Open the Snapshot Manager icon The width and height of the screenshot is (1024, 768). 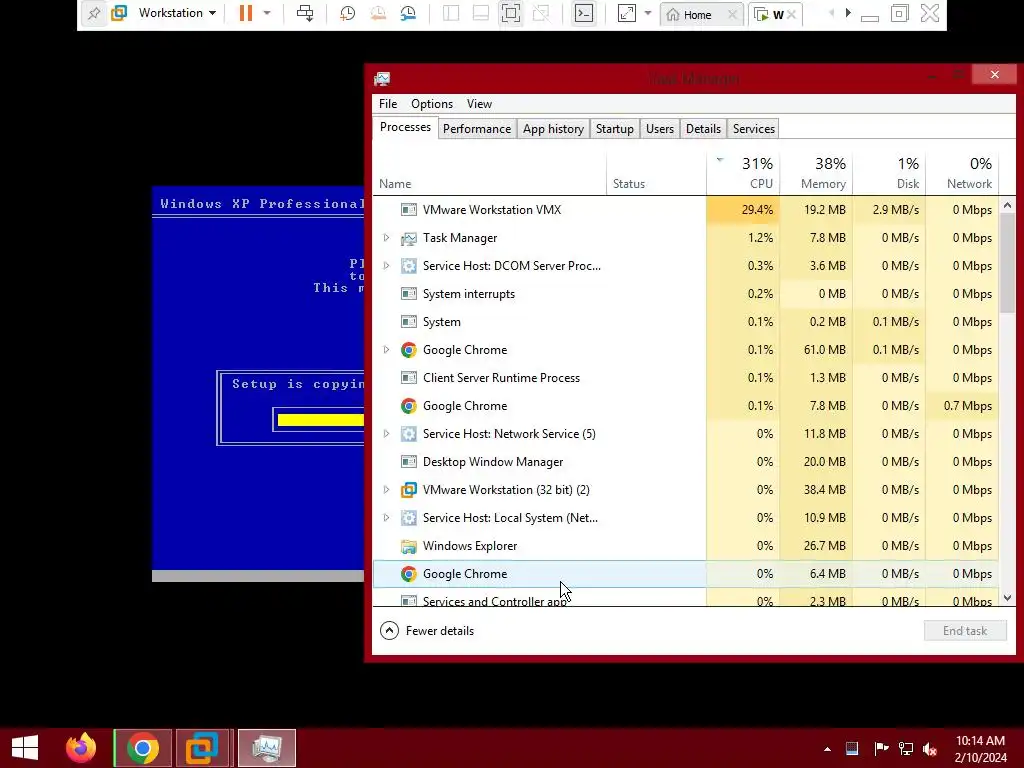pyautogui.click(x=408, y=13)
